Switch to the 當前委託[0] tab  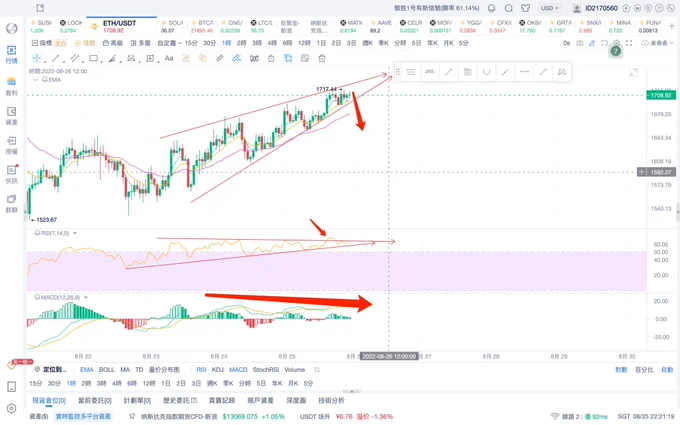(95, 400)
